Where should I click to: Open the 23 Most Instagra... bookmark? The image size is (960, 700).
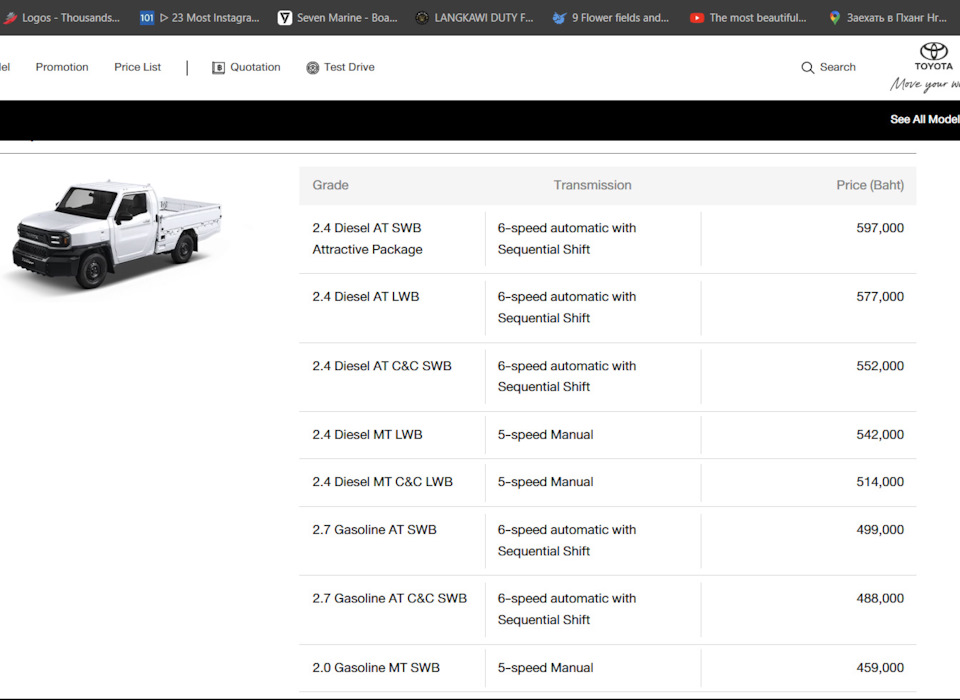200,18
